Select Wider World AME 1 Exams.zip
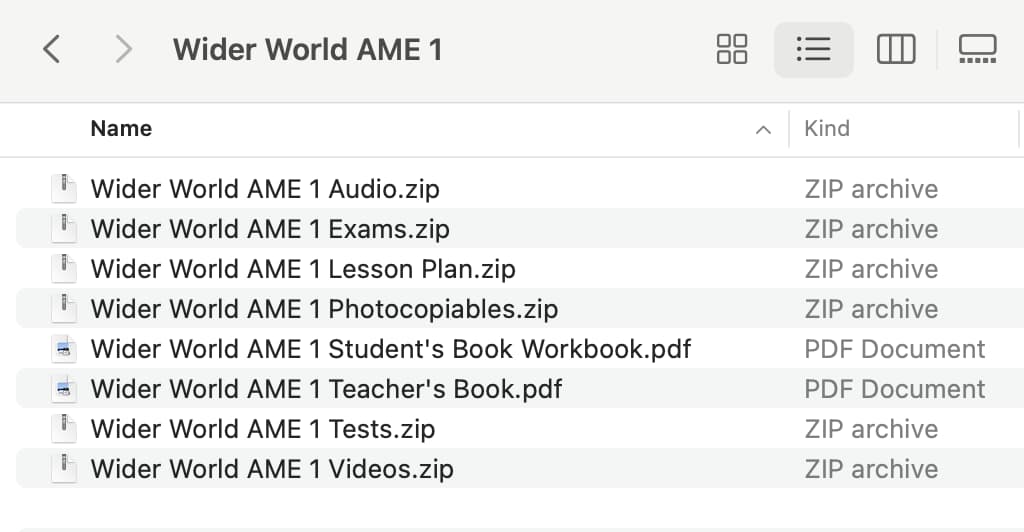 coord(520,228)
